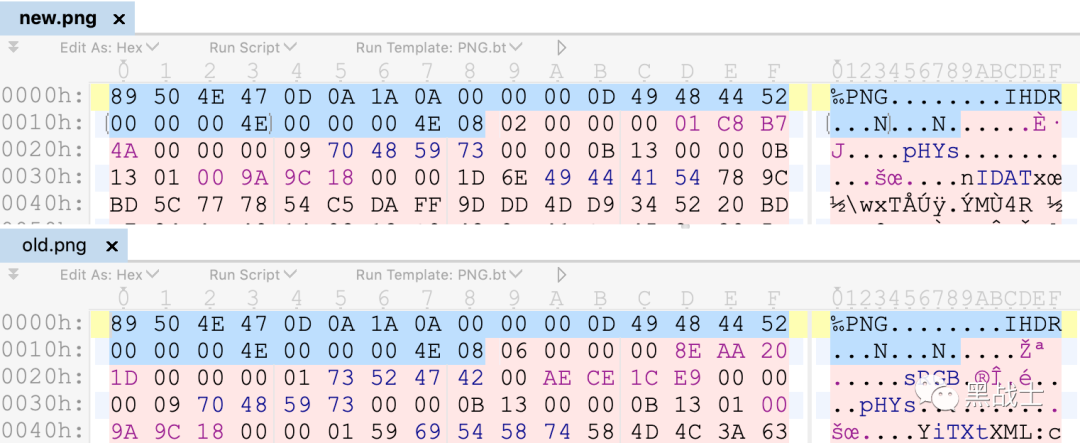1080x443 pixels.
Task: Switch to the old.png tab
Action: [x=52, y=245]
